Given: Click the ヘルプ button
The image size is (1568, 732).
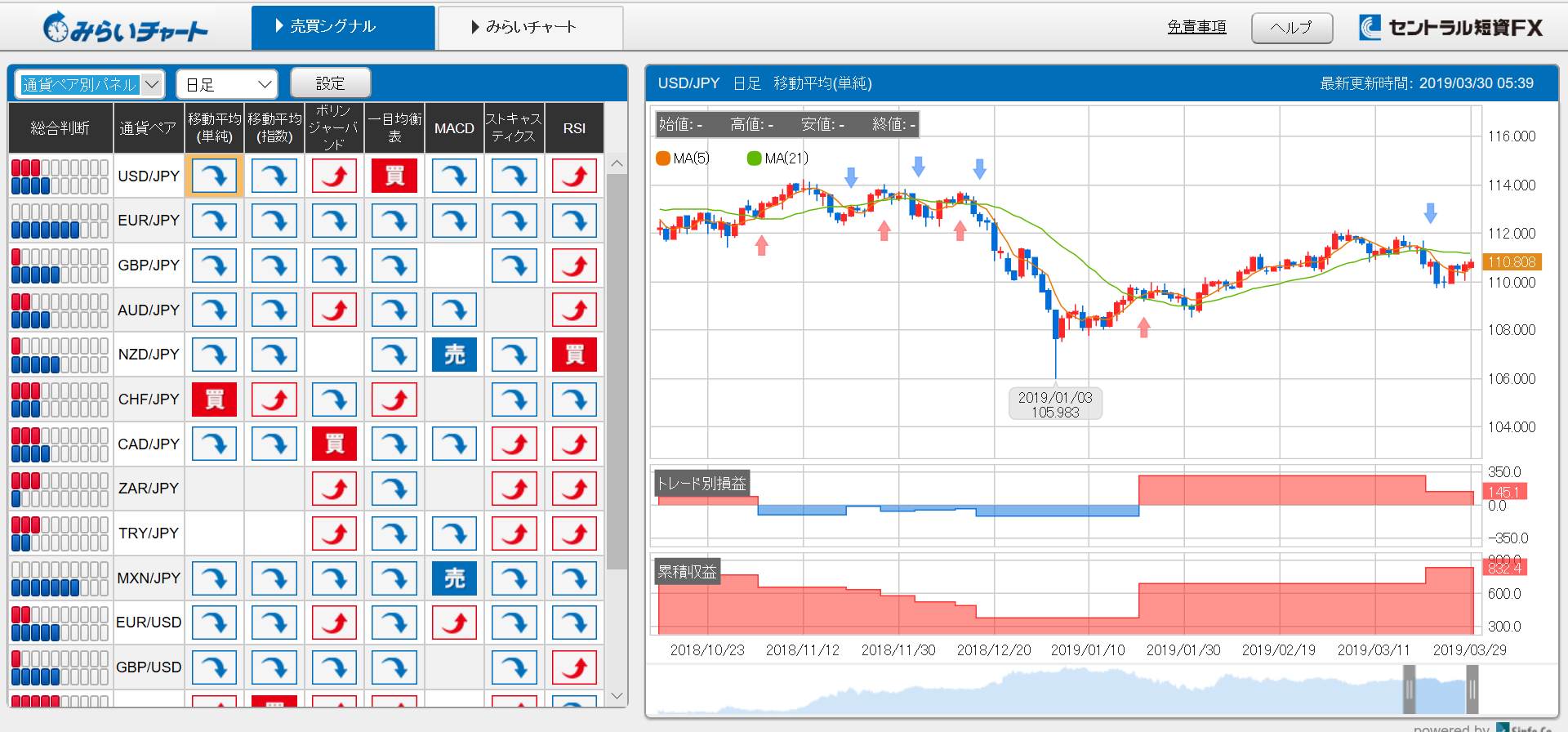Looking at the screenshot, I should tap(1291, 28).
